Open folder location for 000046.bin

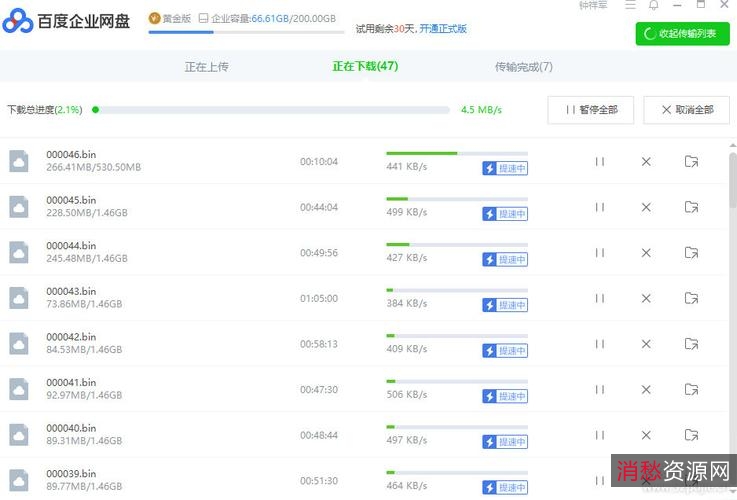[691, 162]
